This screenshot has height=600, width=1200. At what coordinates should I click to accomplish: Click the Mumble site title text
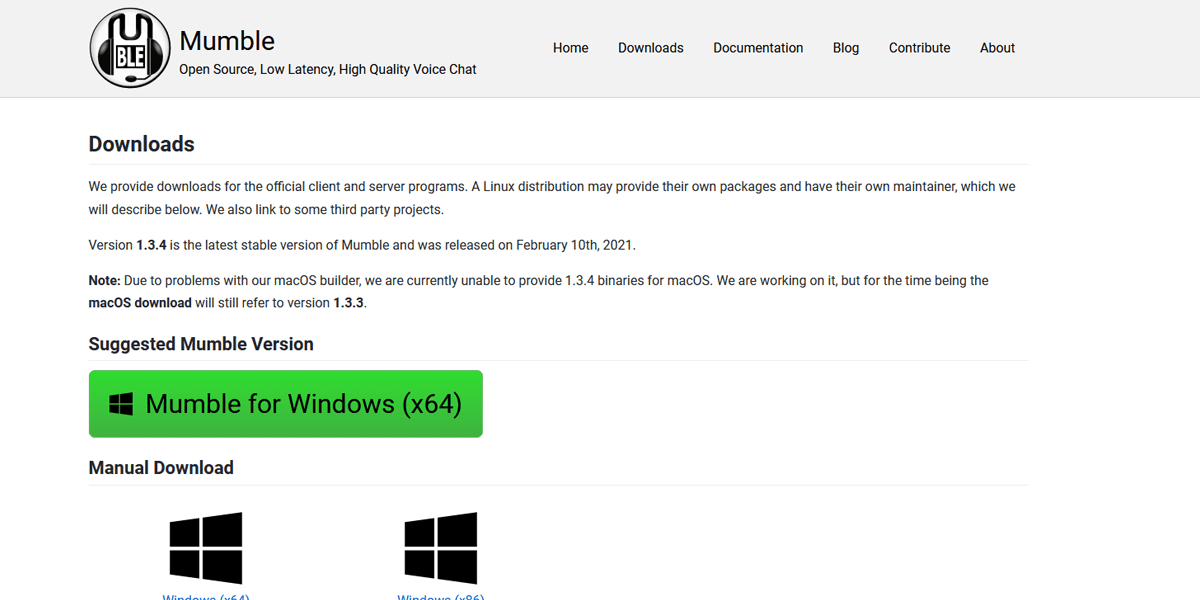(x=227, y=41)
